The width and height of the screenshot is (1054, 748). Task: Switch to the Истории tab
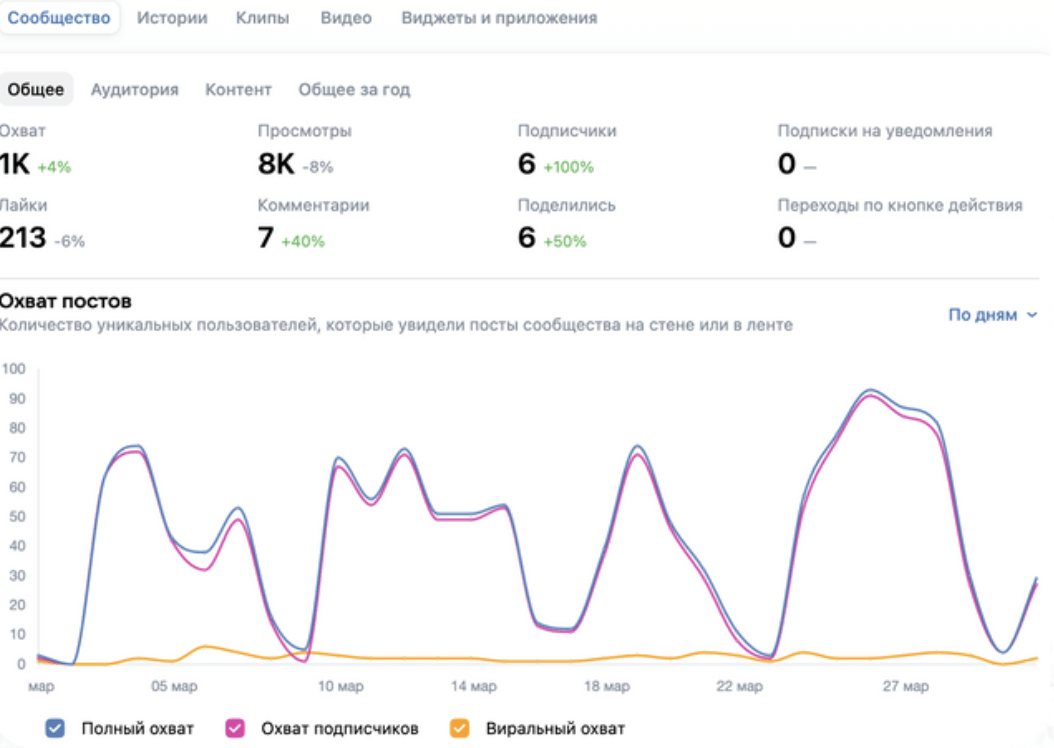tap(172, 18)
